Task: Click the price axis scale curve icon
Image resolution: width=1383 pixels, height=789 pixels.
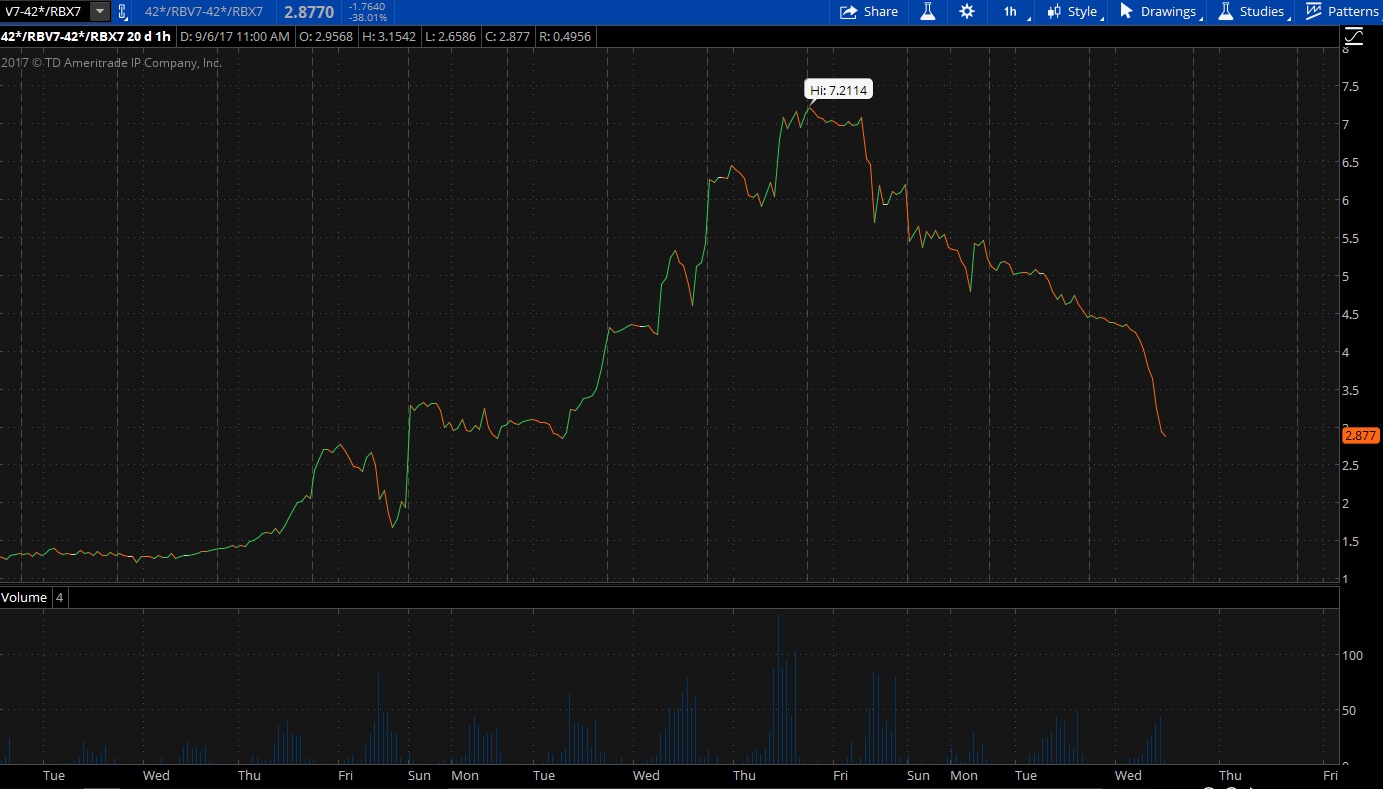Action: tap(1353, 37)
